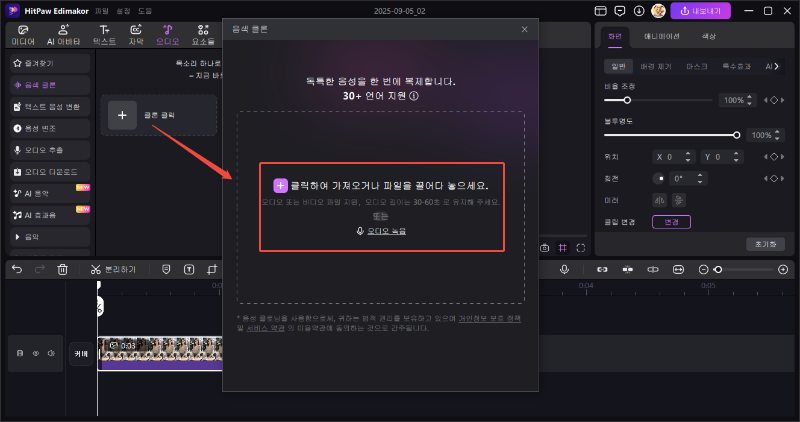This screenshot has height=422, width=800.
Task: Open the 도움 help menu
Action: 145,11
